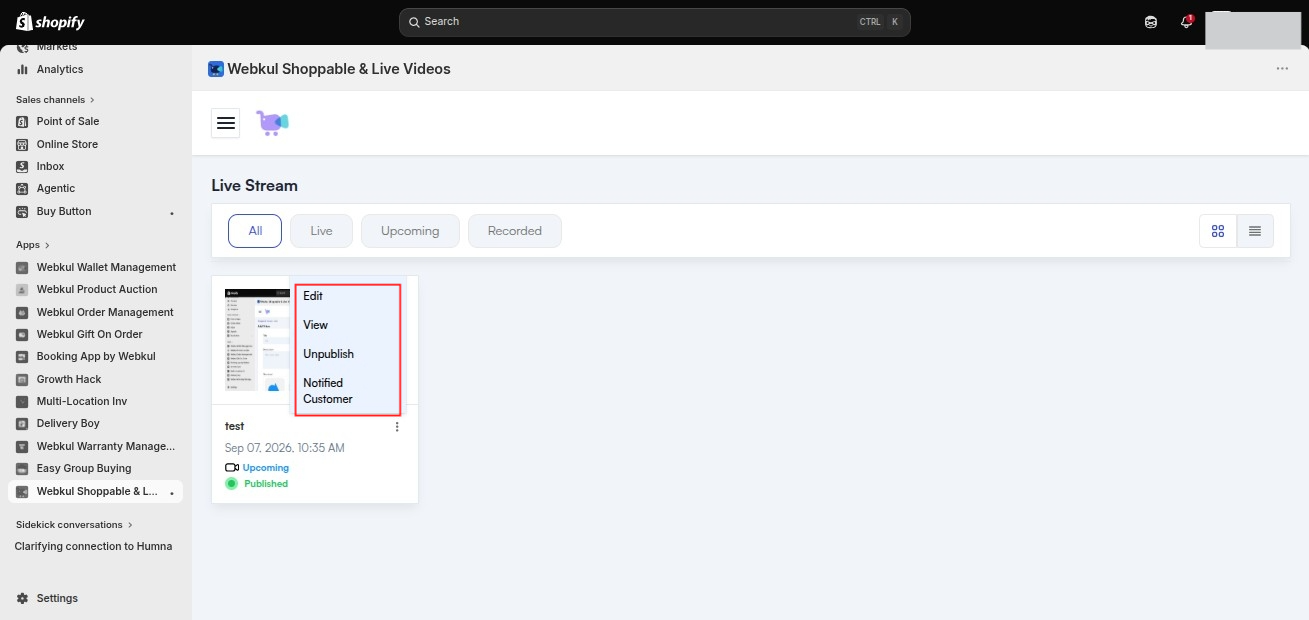Switch to grid view layout
Viewport: 1309px width, 620px height.
point(1218,231)
